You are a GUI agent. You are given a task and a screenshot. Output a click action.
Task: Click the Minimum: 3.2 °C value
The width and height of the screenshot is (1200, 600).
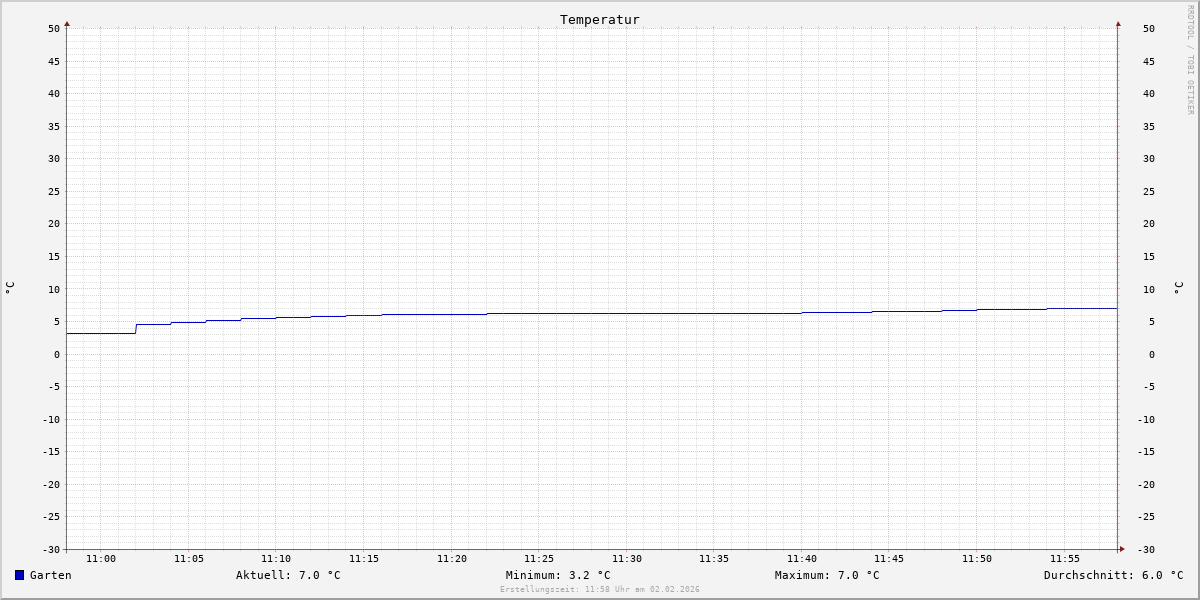pos(558,575)
